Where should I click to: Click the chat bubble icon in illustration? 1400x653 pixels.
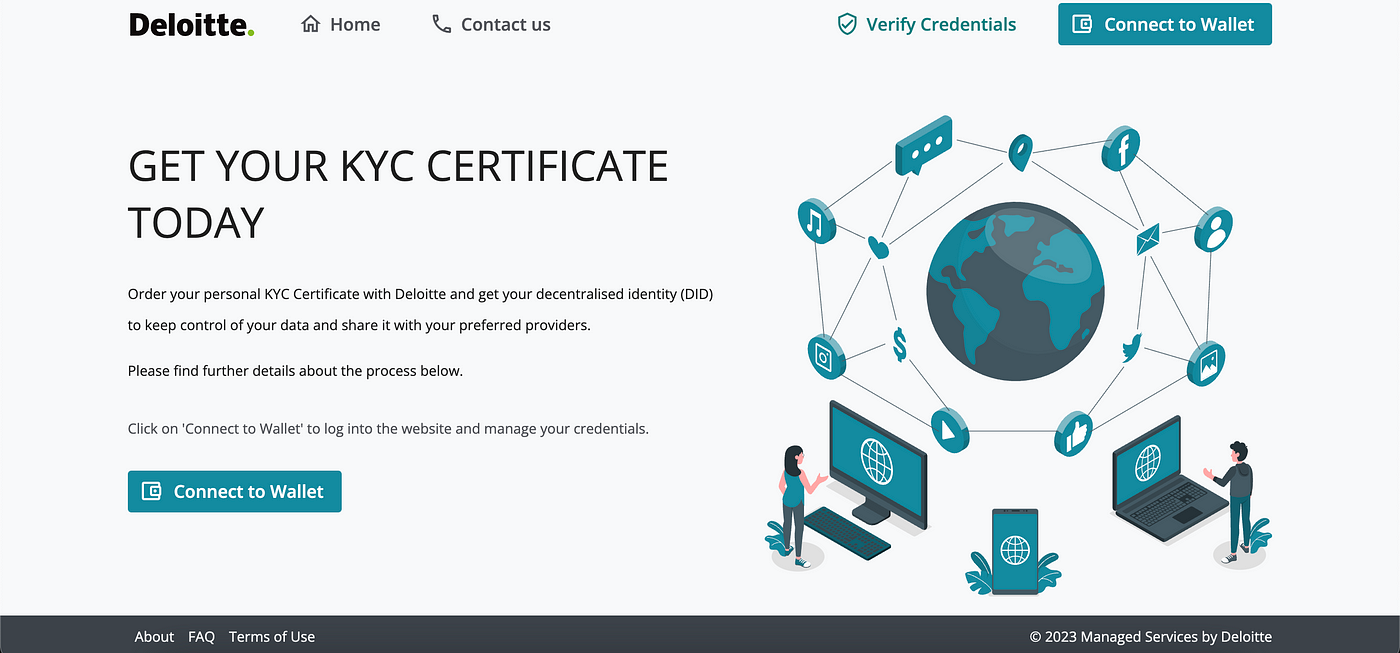click(x=922, y=145)
